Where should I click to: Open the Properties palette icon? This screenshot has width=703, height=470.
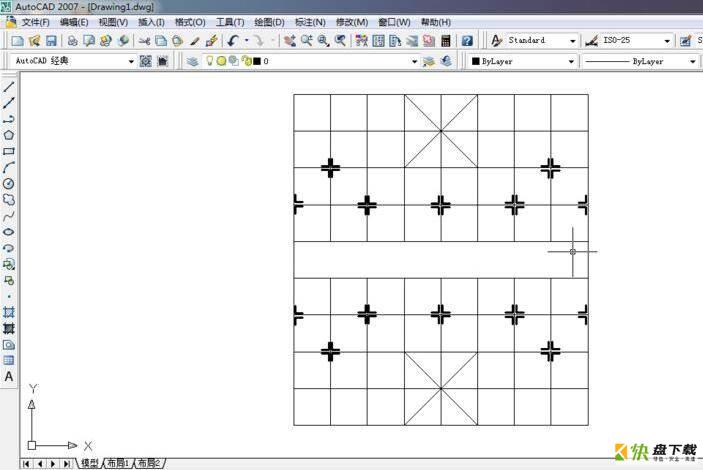[361, 41]
